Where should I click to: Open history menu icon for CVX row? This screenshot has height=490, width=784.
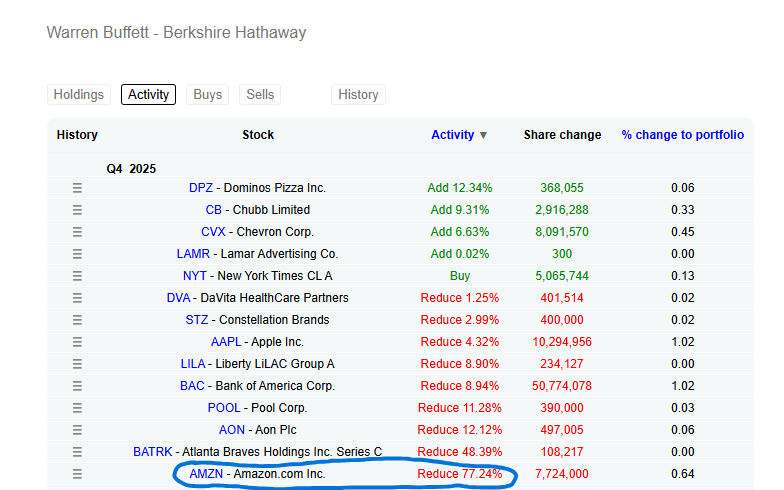[77, 232]
